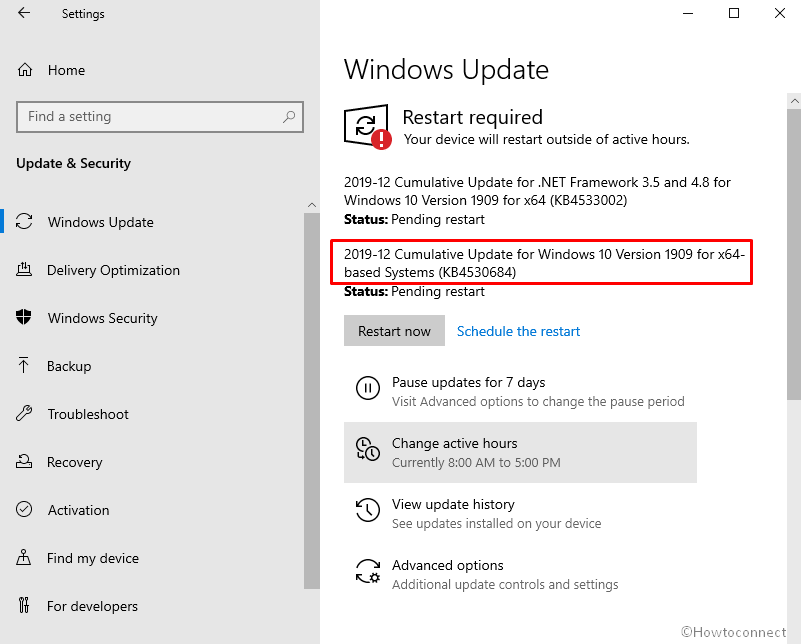Click the Windows Security shield icon
Screen dimensions: 801x644
pos(24,317)
